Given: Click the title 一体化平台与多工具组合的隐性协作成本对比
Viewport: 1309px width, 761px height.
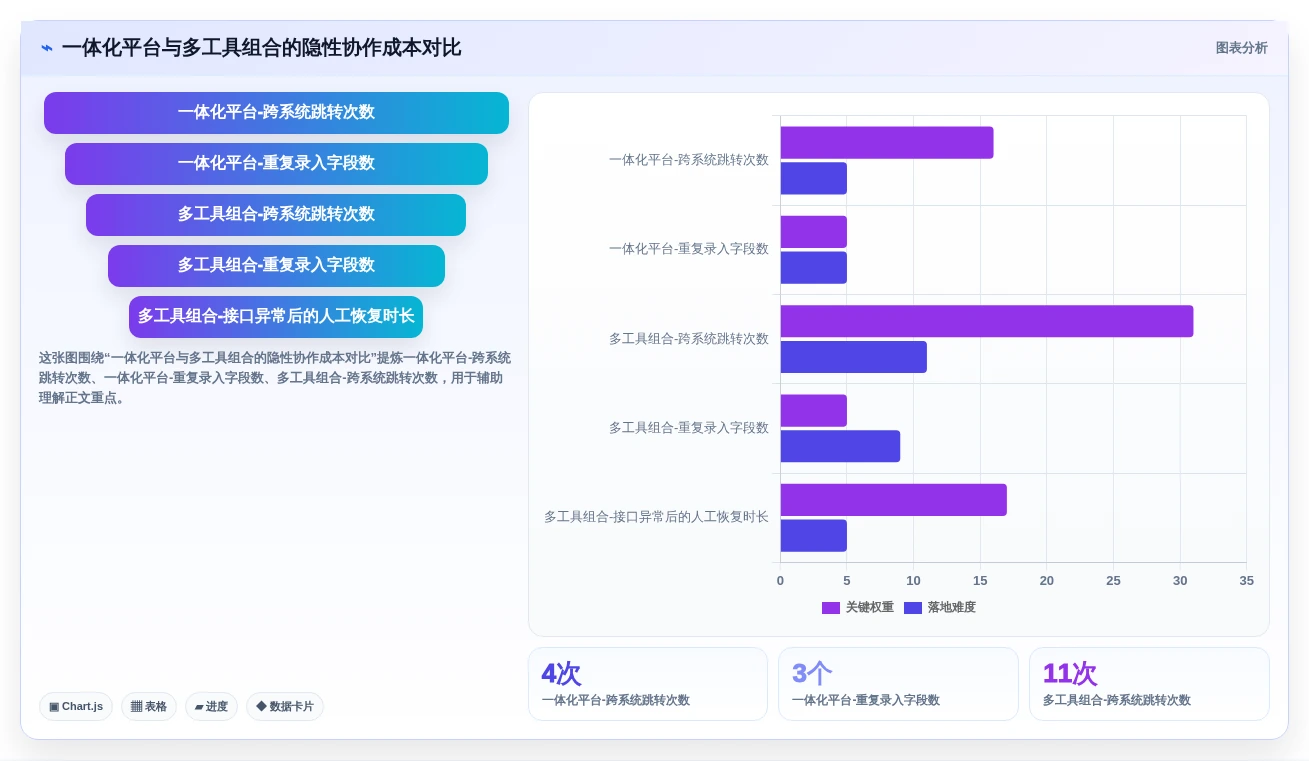Looking at the screenshot, I should (261, 48).
